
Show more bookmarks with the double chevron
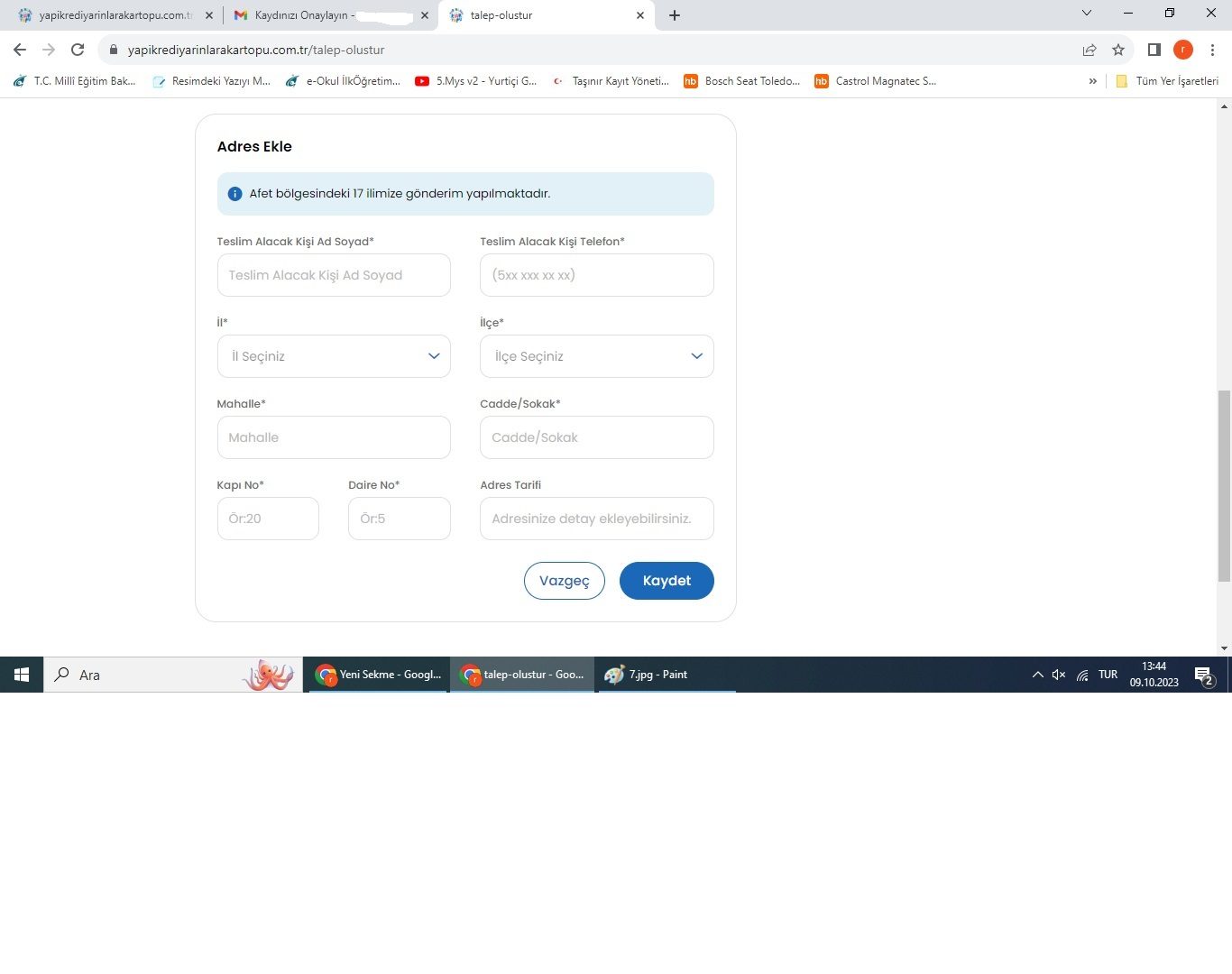click(1093, 81)
